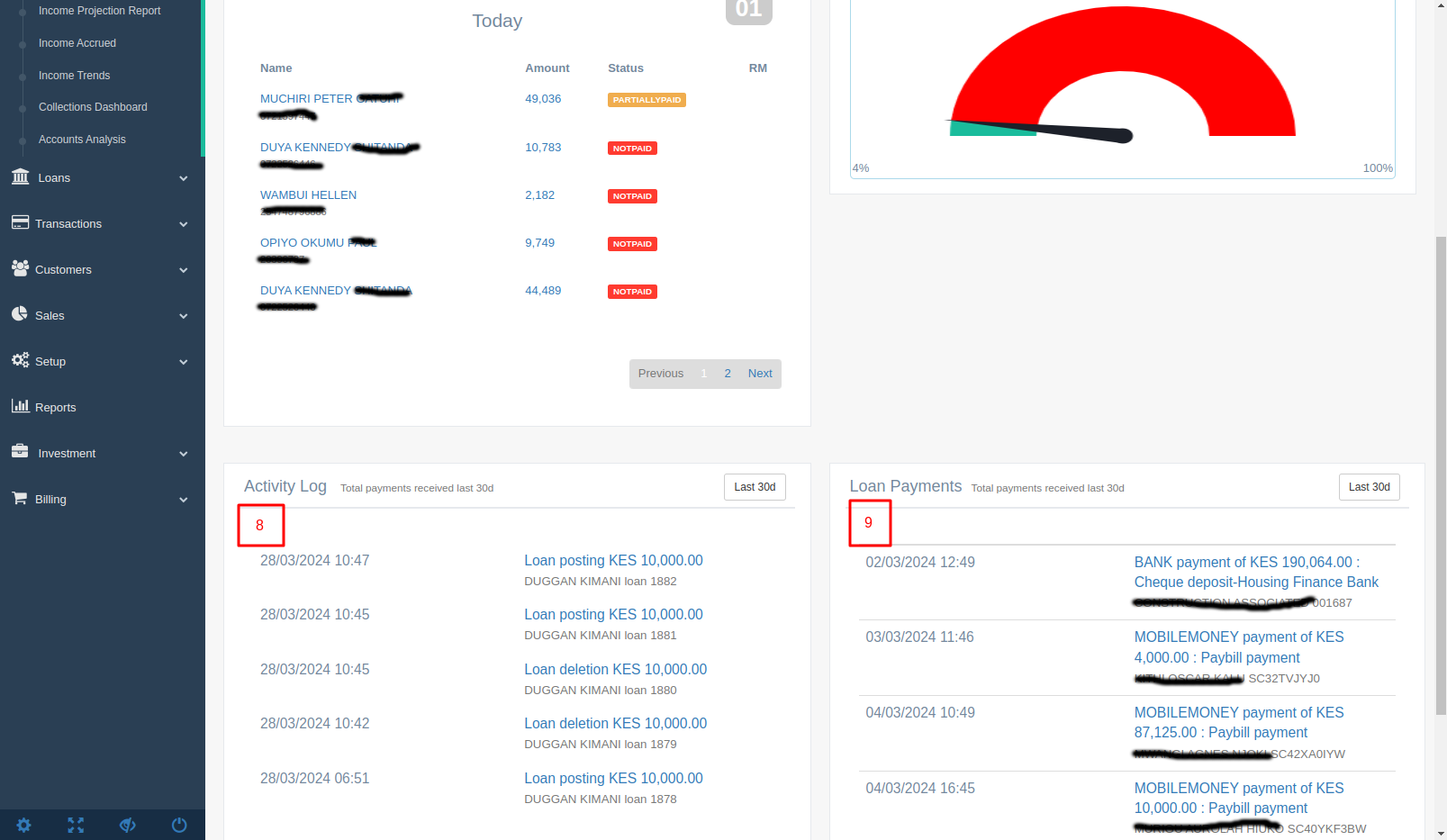
Task: Click the settings gear icon in sidebar footer
Action: click(x=24, y=825)
